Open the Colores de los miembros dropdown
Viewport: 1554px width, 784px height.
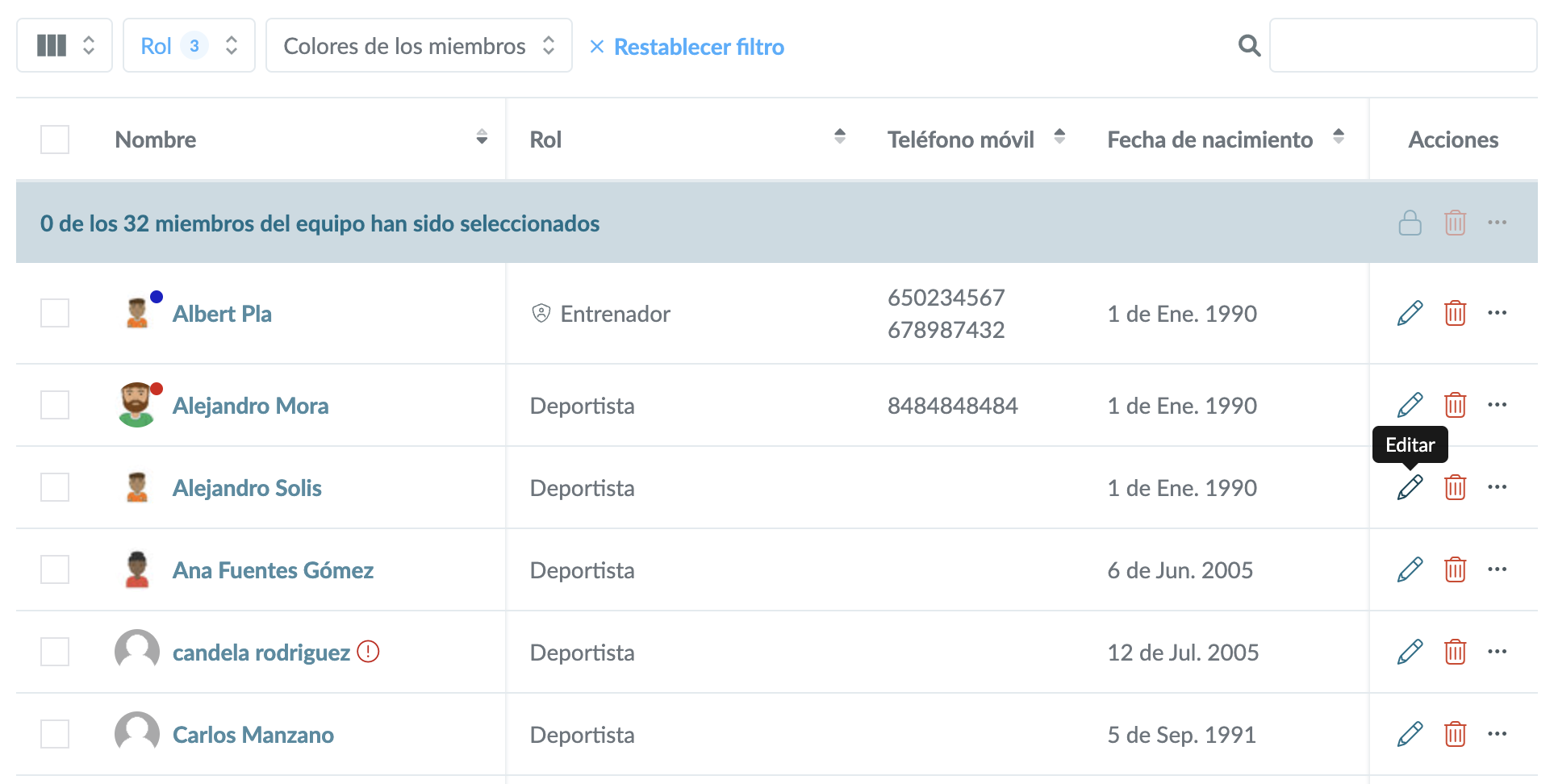click(x=419, y=46)
